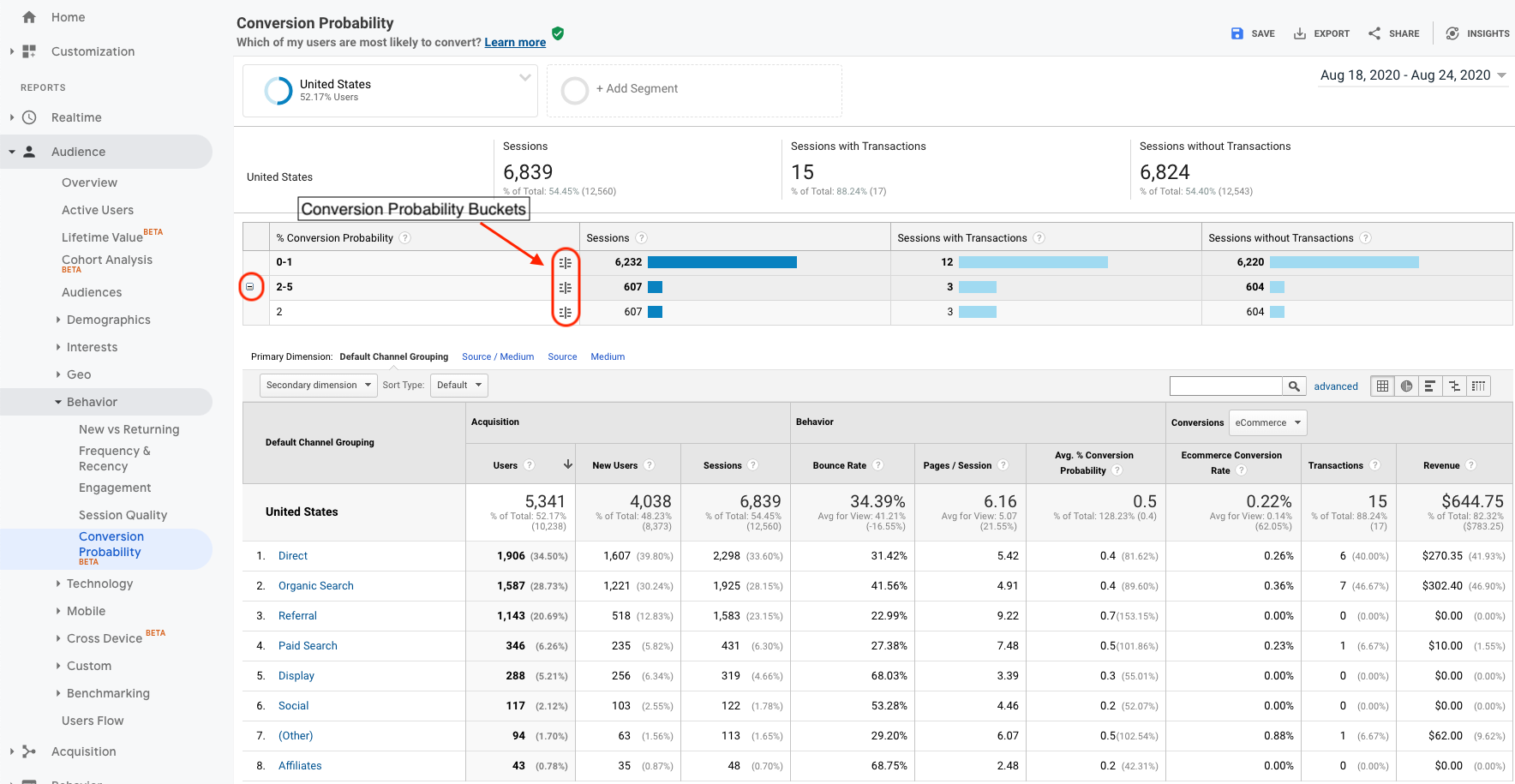This screenshot has height=784, width=1515.
Task: Click the Export report icon
Action: (x=1321, y=33)
